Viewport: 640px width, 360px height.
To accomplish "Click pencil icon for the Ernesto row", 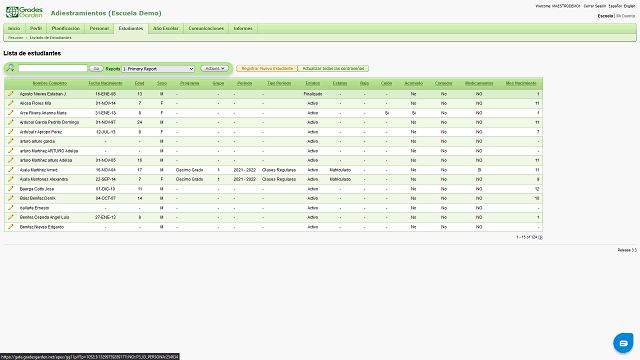I will click(x=11, y=208).
